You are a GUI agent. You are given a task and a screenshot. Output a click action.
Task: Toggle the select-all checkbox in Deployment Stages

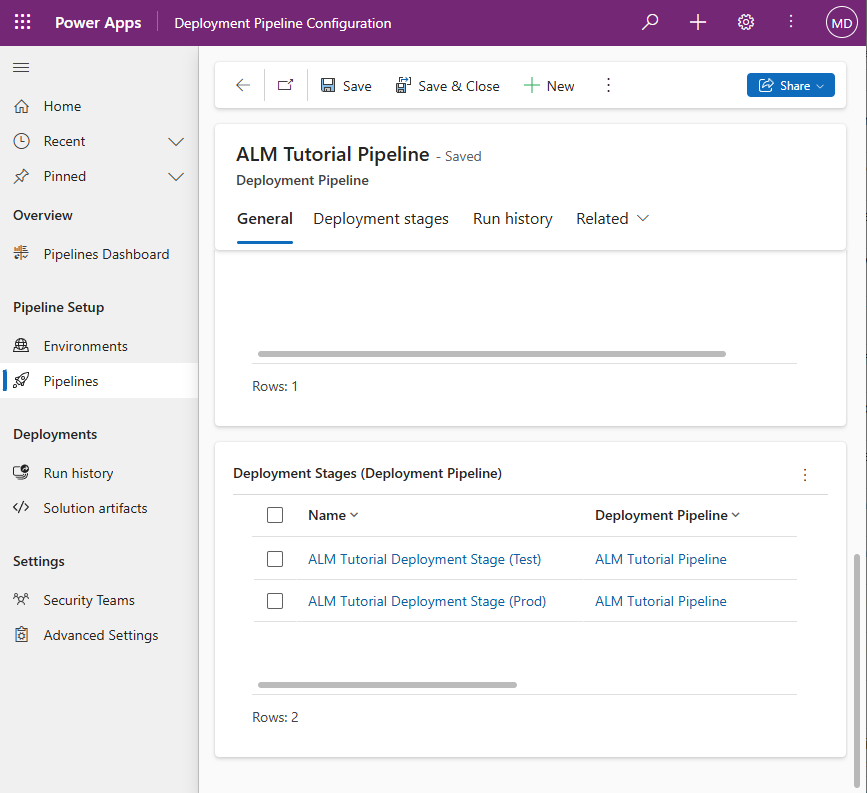[x=275, y=515]
